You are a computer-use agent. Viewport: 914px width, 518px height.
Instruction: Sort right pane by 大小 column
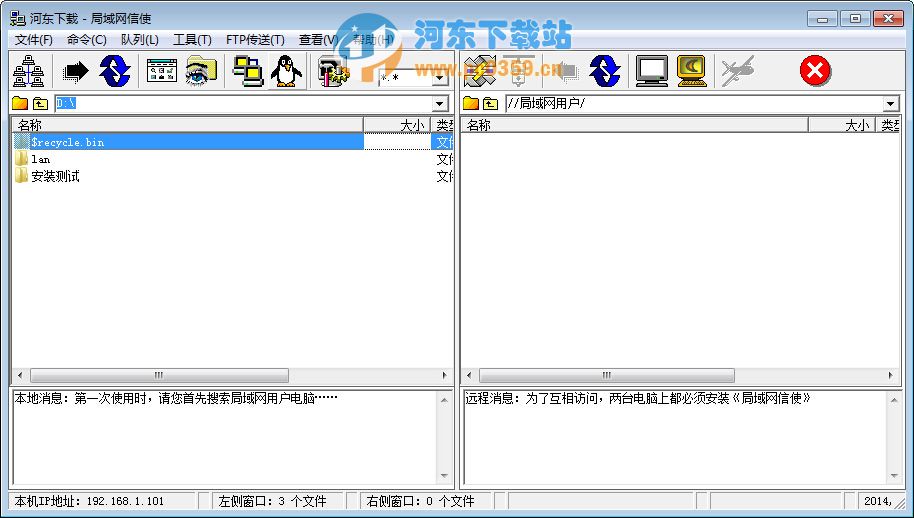pos(841,125)
